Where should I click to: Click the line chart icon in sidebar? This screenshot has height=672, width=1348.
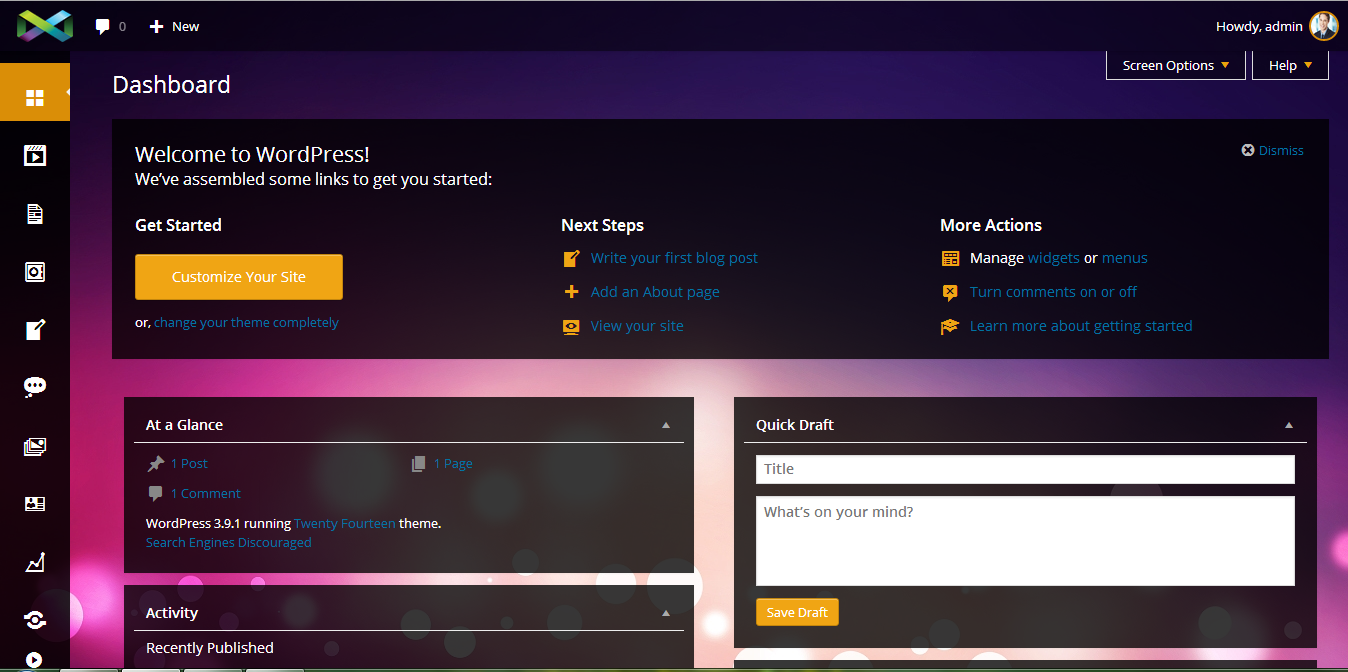tap(35, 562)
